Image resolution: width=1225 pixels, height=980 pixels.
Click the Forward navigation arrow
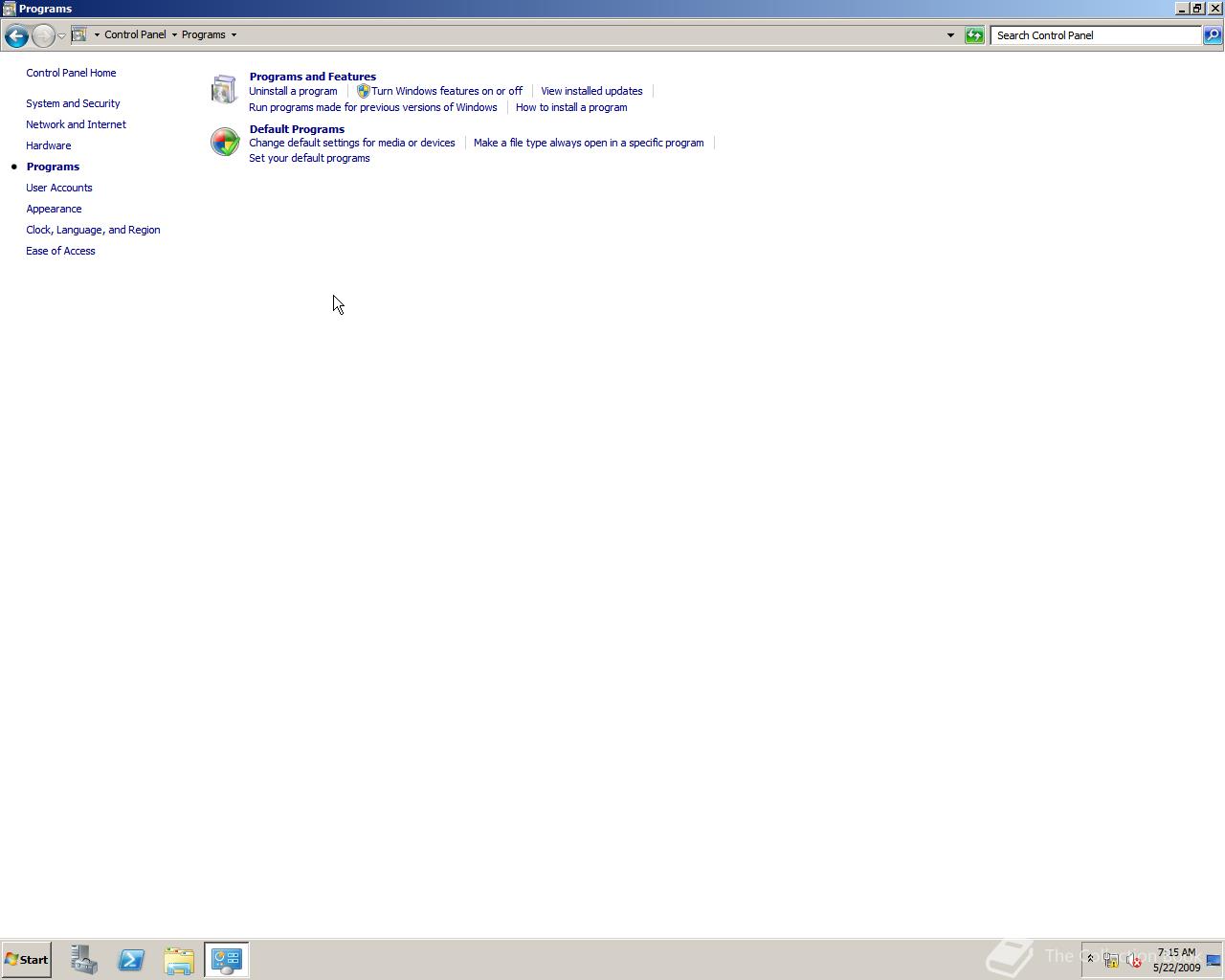point(43,35)
